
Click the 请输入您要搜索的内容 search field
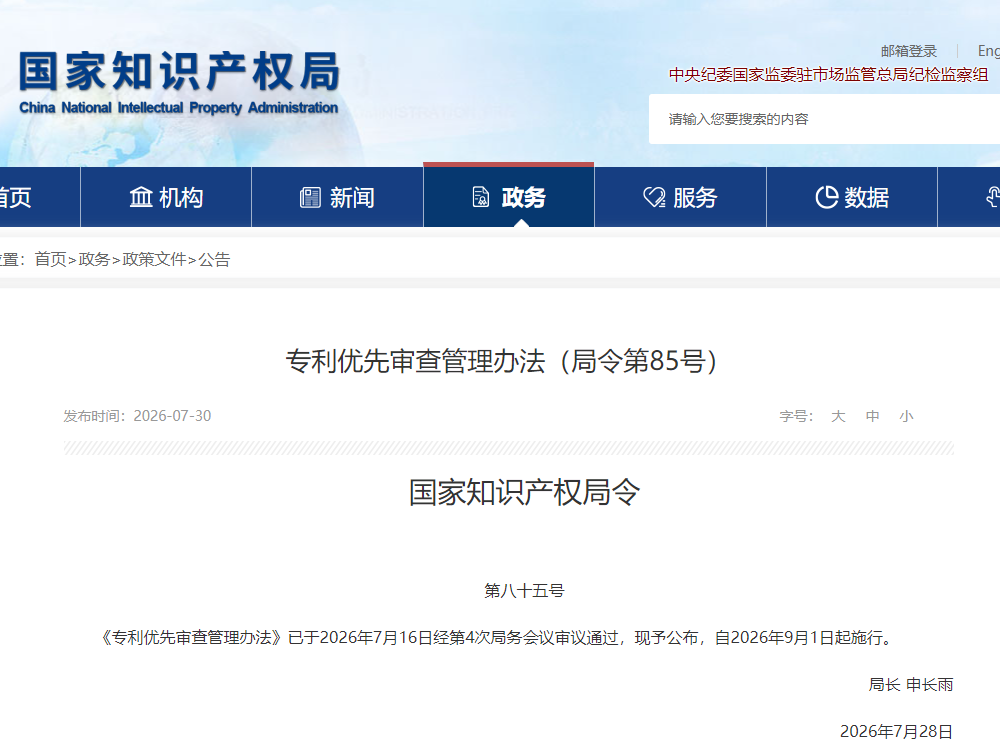click(x=825, y=119)
